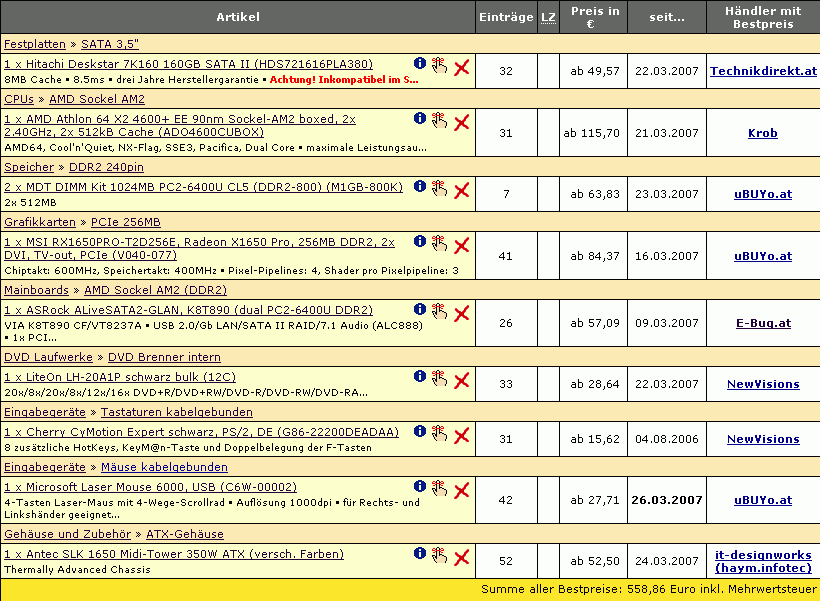
Task: Click the LZ column header abbreviation
Action: pyautogui.click(x=548, y=17)
